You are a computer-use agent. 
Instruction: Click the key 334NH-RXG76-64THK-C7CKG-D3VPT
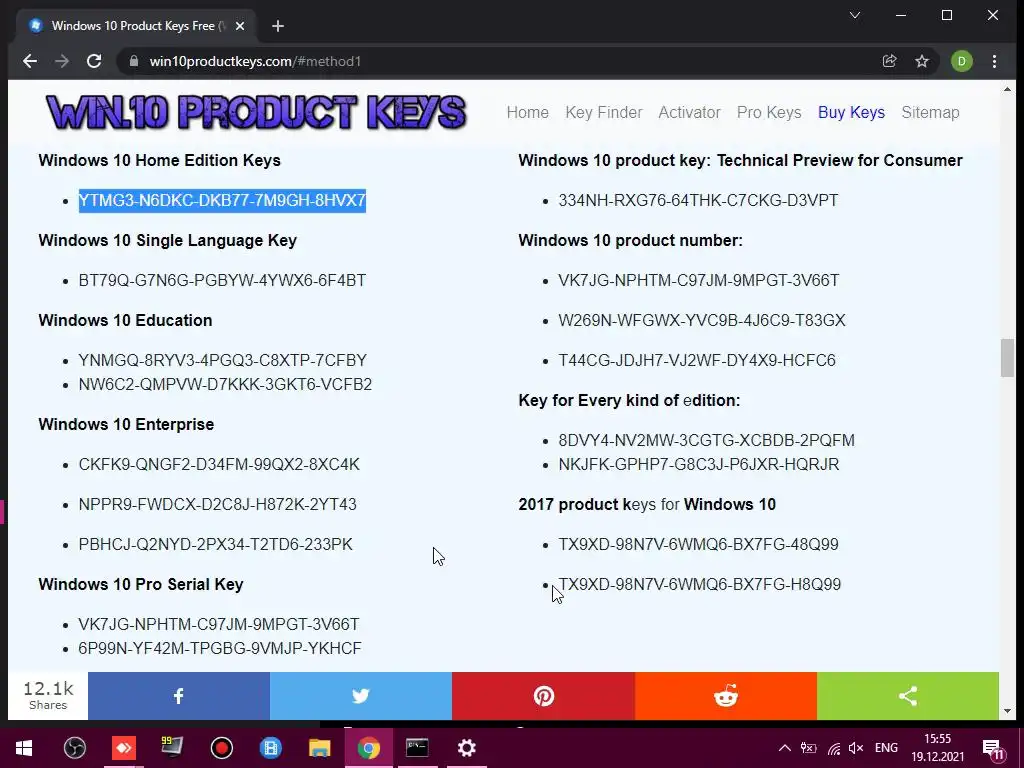point(698,200)
